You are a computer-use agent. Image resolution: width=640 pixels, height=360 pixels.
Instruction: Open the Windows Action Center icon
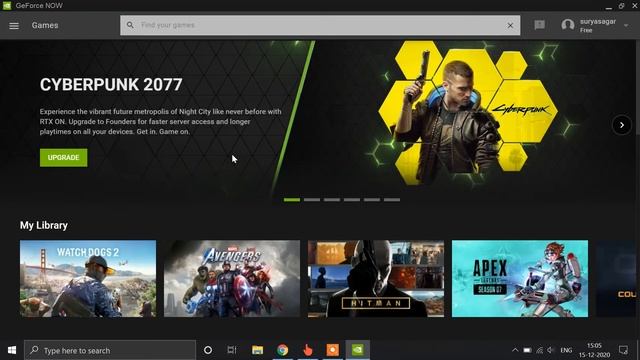(623, 350)
